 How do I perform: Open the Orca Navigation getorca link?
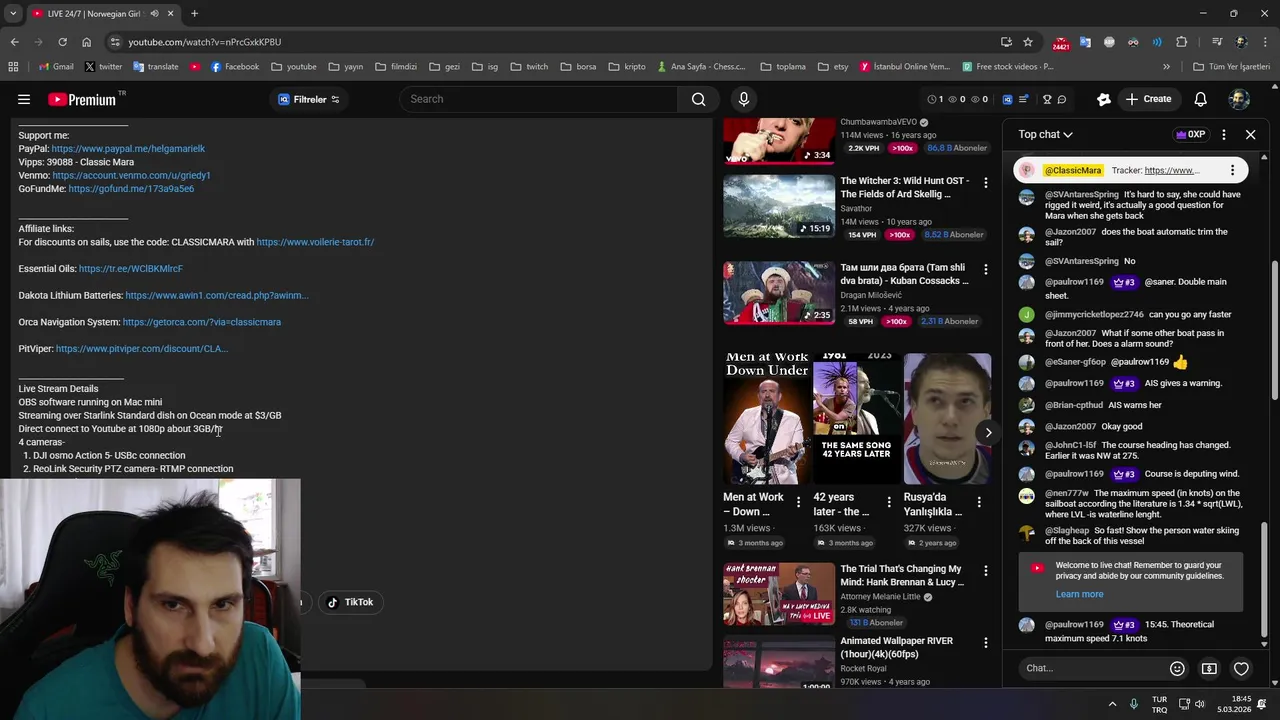point(202,322)
